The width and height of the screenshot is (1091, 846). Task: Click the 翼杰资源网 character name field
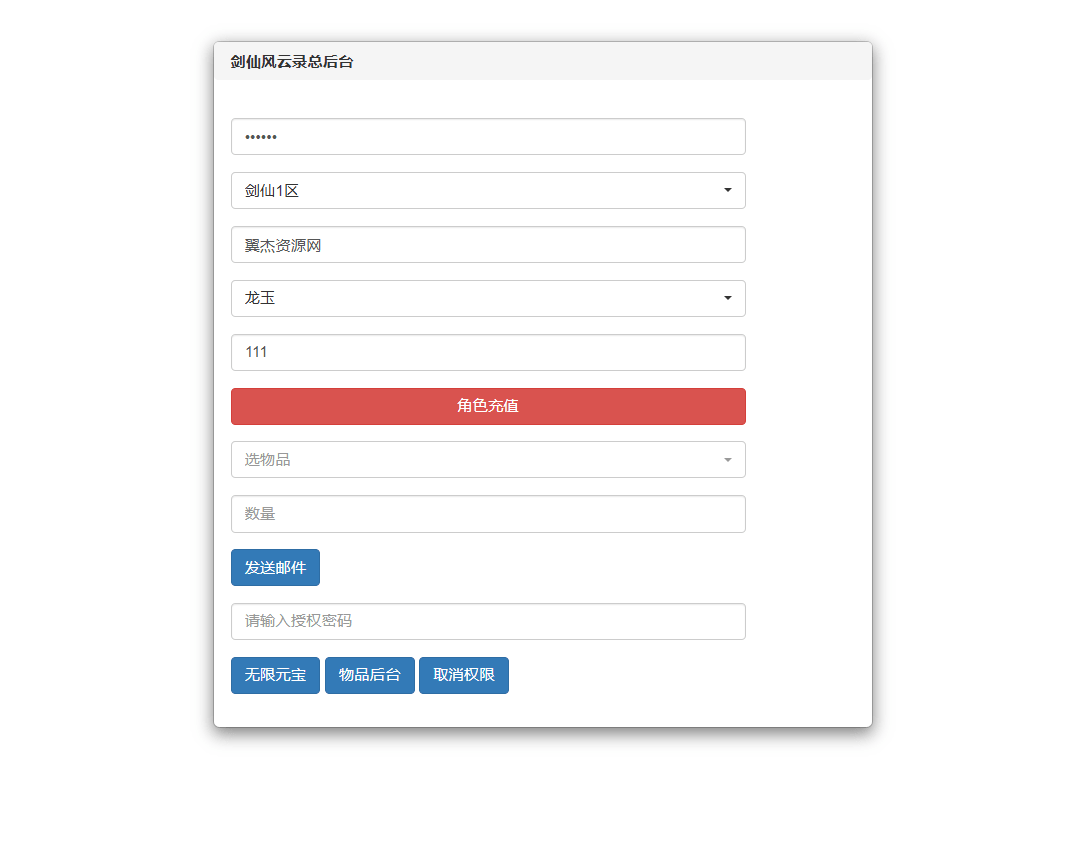[488, 244]
